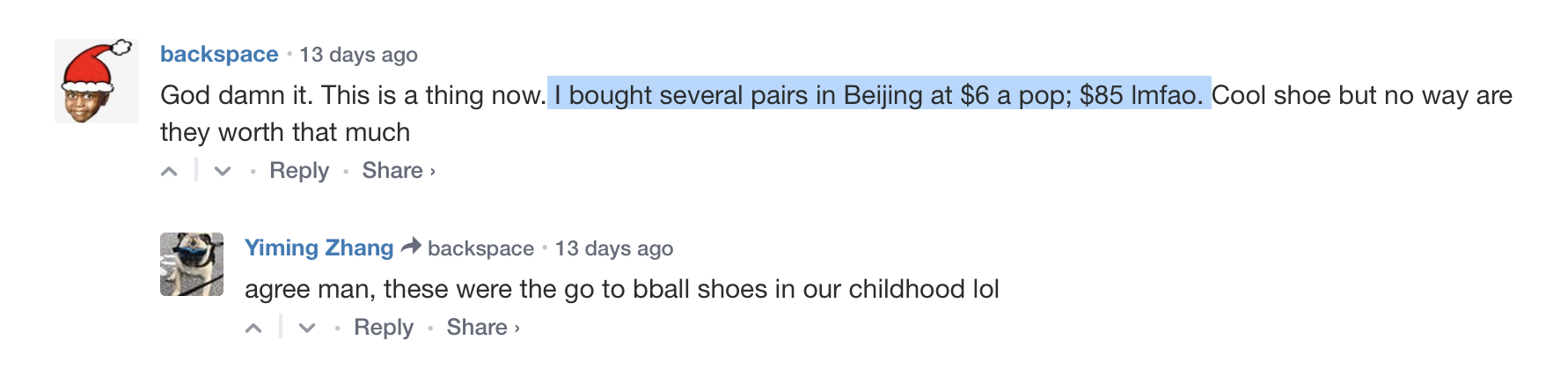Screen dimensions: 1568x377
Task: Click the in-reply-to arrow icon
Action: pyautogui.click(x=411, y=248)
